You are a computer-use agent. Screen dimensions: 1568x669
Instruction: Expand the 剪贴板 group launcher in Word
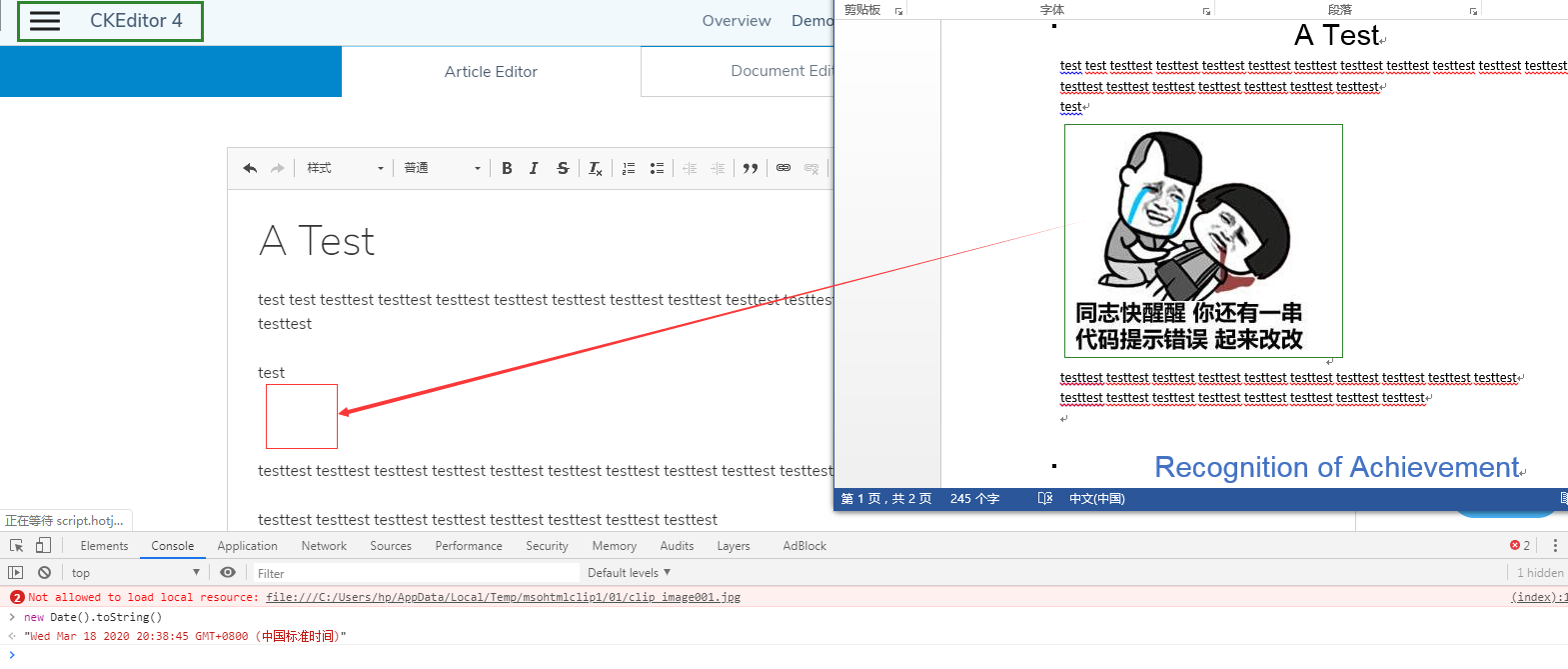coord(898,11)
